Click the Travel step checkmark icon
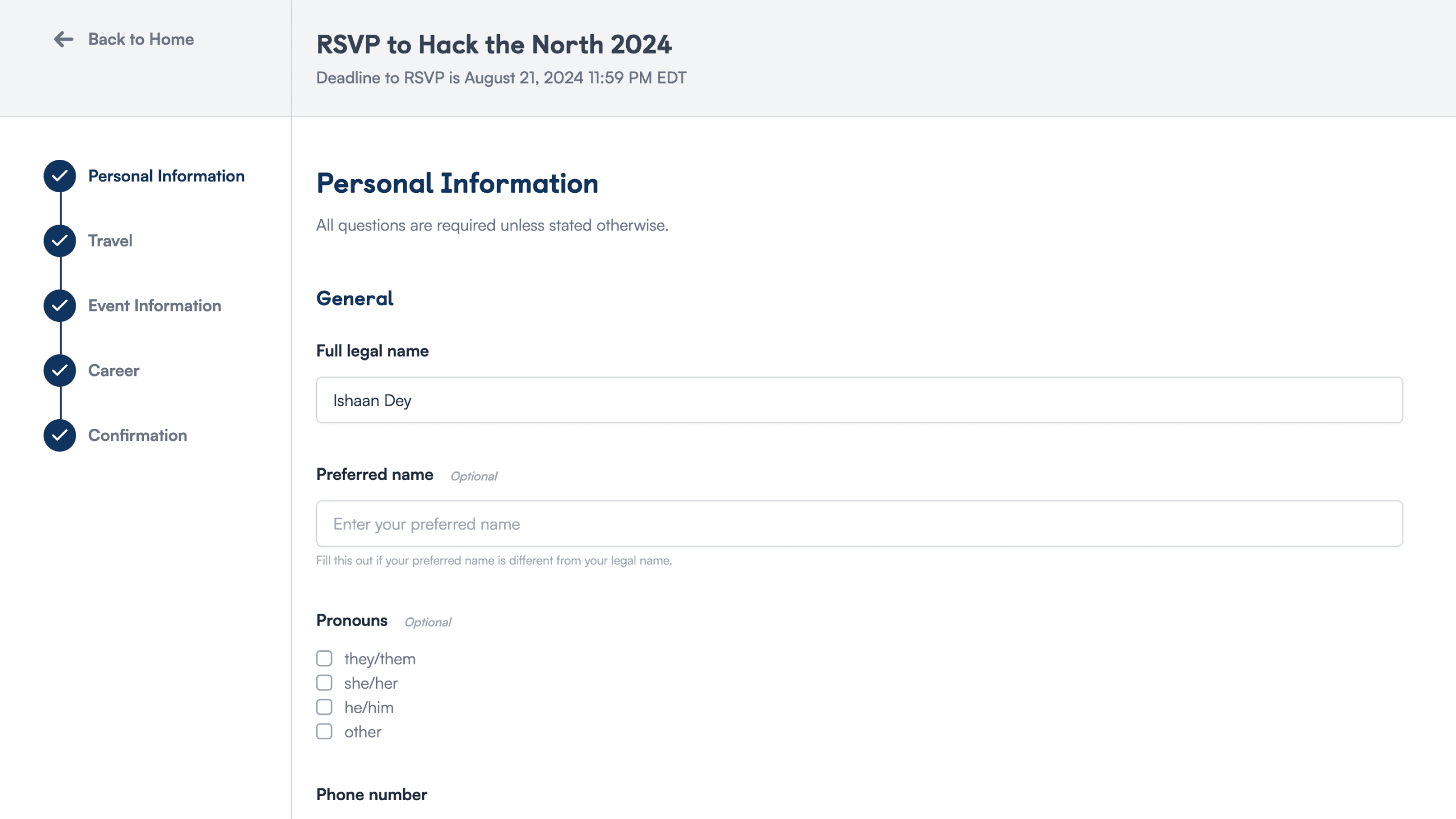This screenshot has height=819, width=1456. point(59,241)
